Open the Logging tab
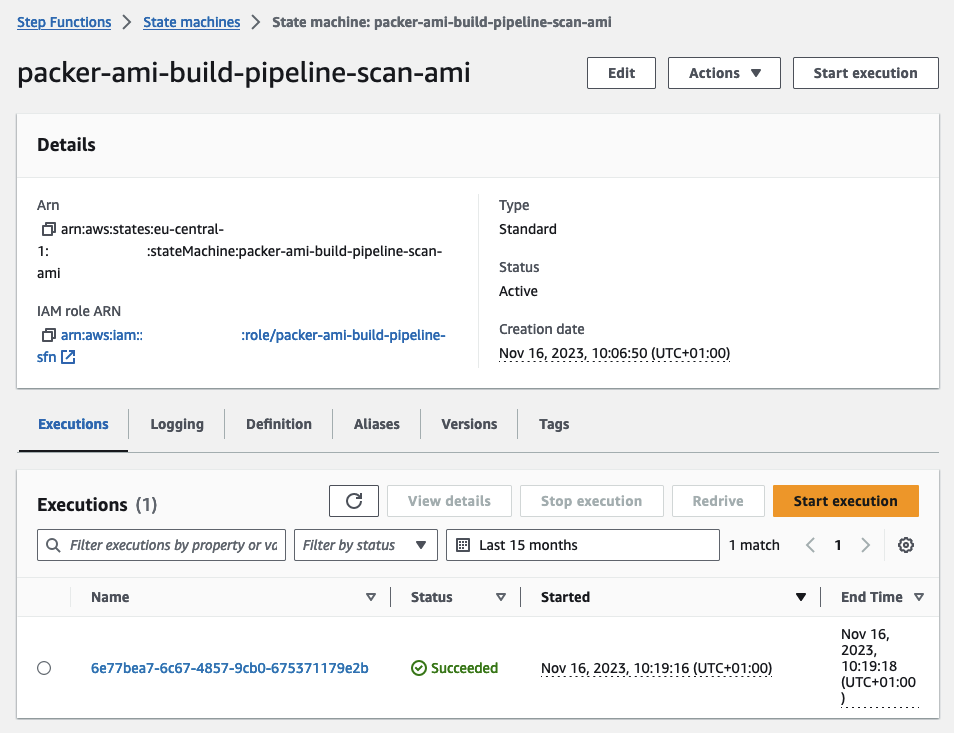 (x=177, y=424)
